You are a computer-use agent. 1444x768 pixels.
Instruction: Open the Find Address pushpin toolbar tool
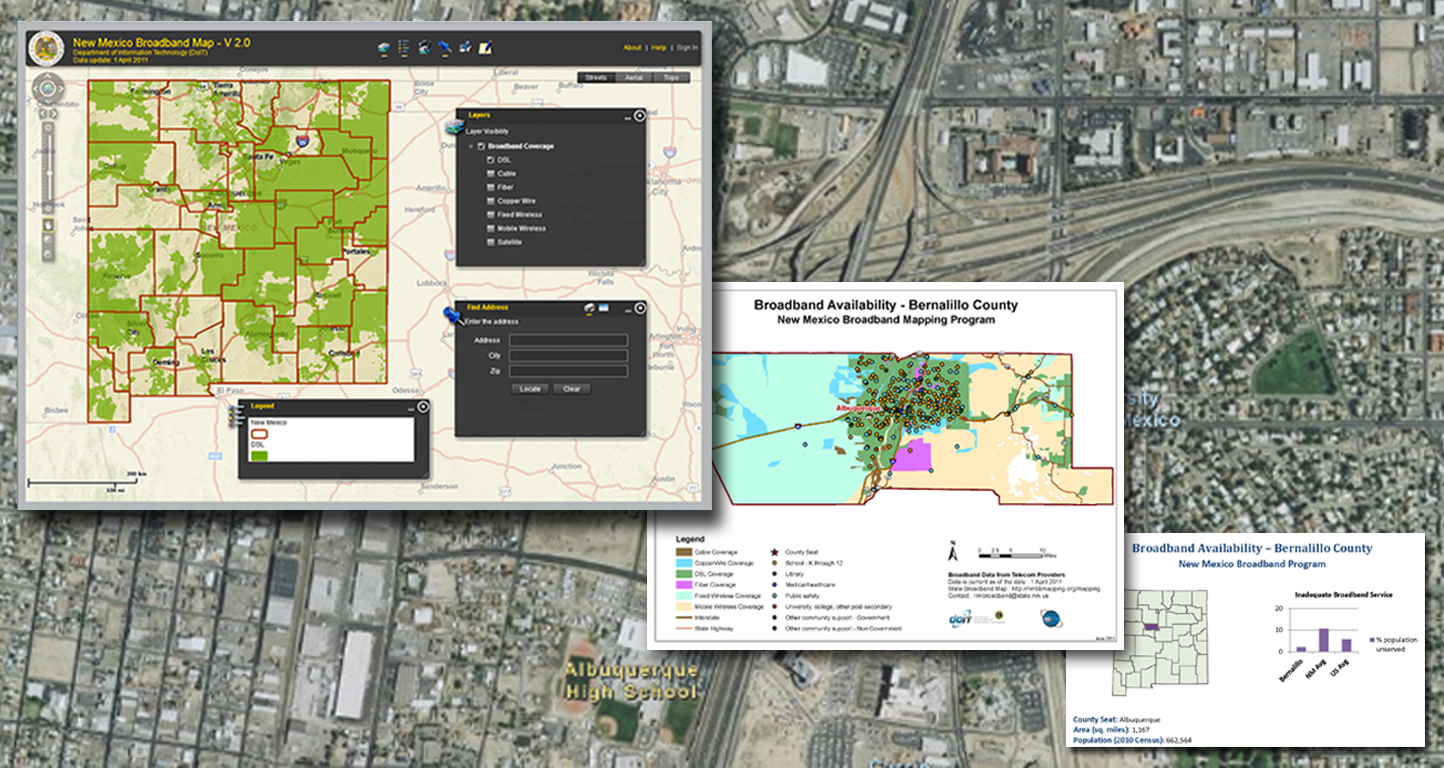pos(445,47)
